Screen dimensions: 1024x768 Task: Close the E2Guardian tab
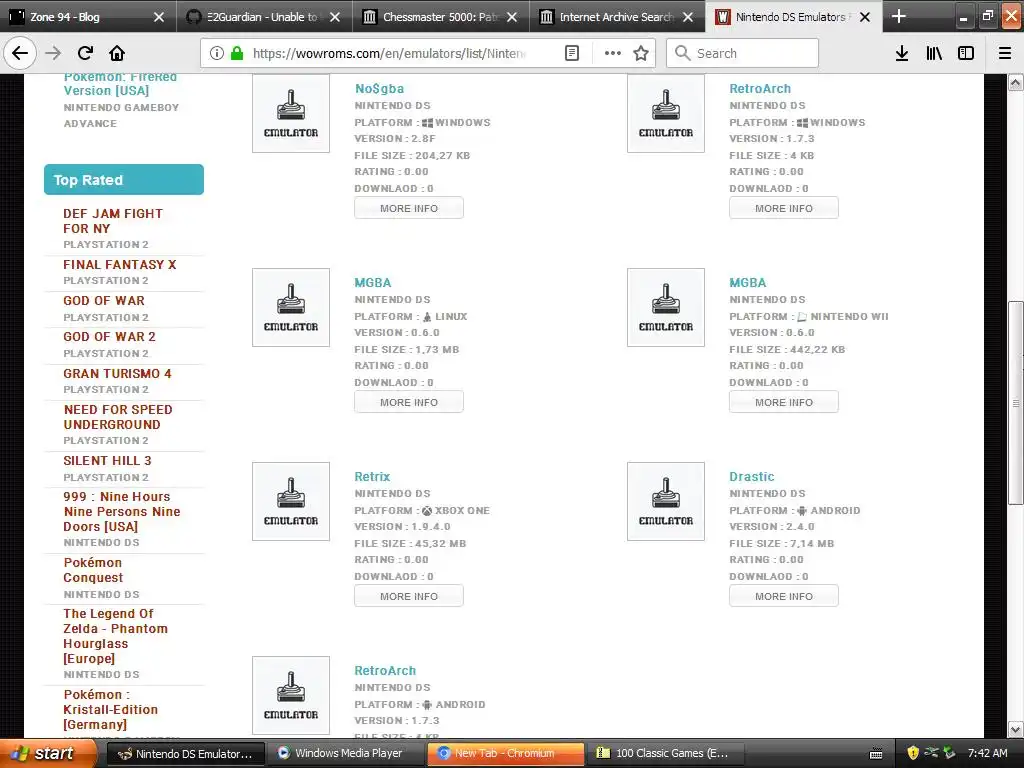pos(335,17)
